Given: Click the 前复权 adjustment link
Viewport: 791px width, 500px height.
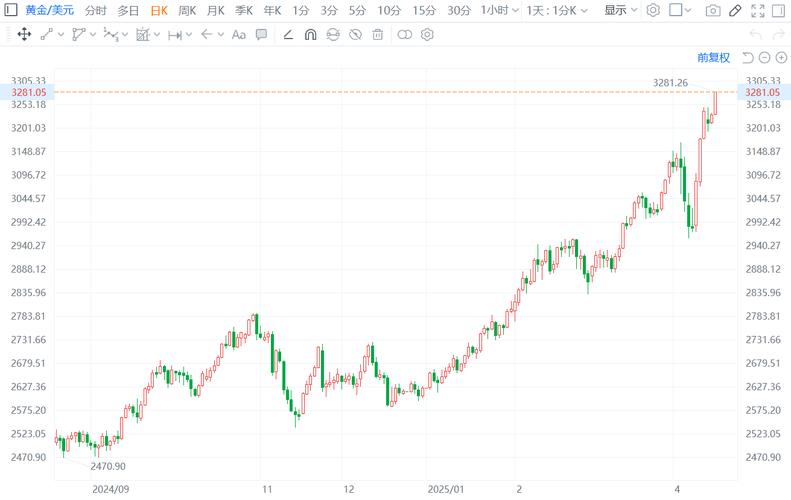Looking at the screenshot, I should tap(713, 58).
